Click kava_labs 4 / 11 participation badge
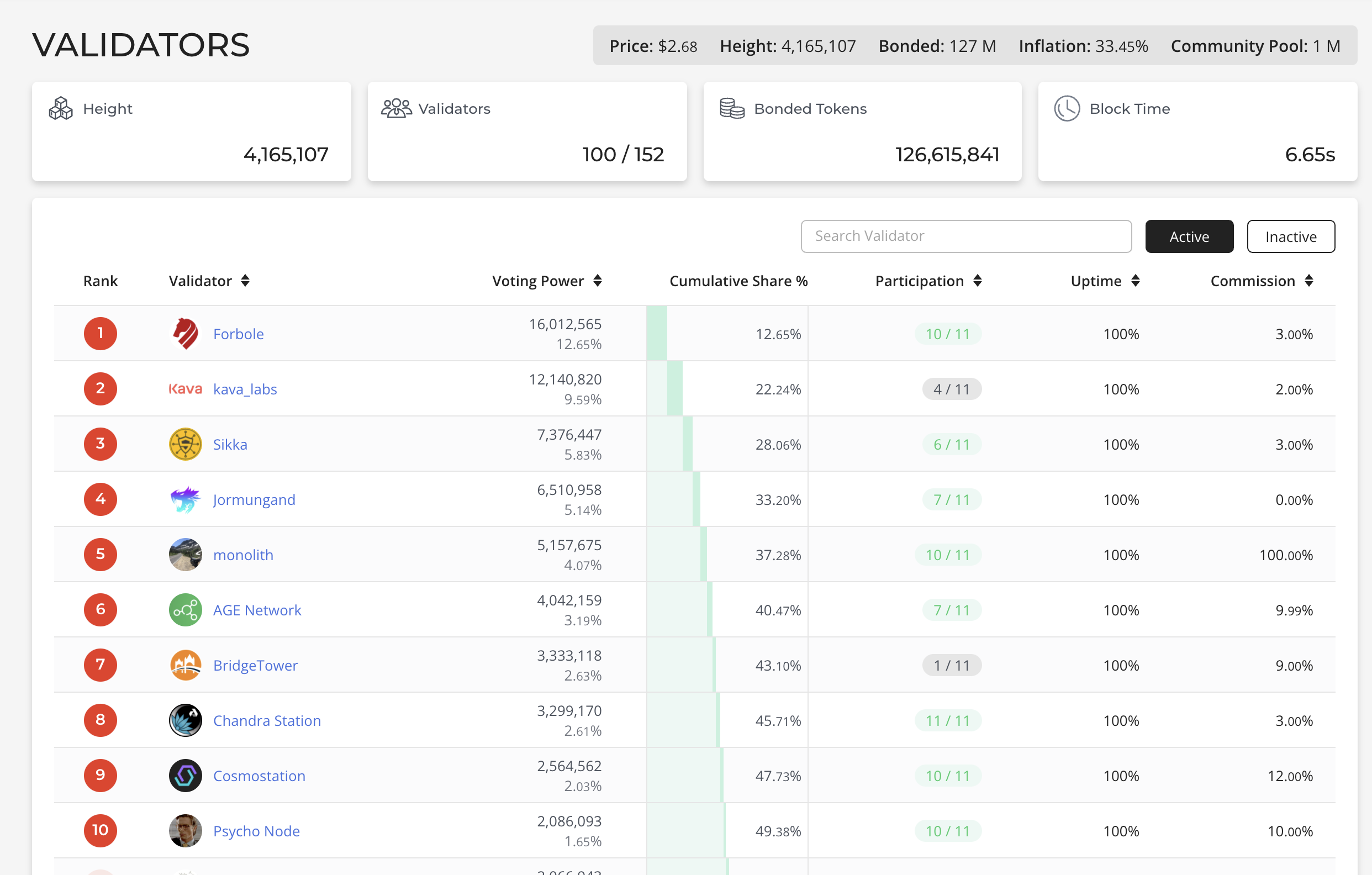This screenshot has width=1372, height=875. pyautogui.click(x=951, y=389)
